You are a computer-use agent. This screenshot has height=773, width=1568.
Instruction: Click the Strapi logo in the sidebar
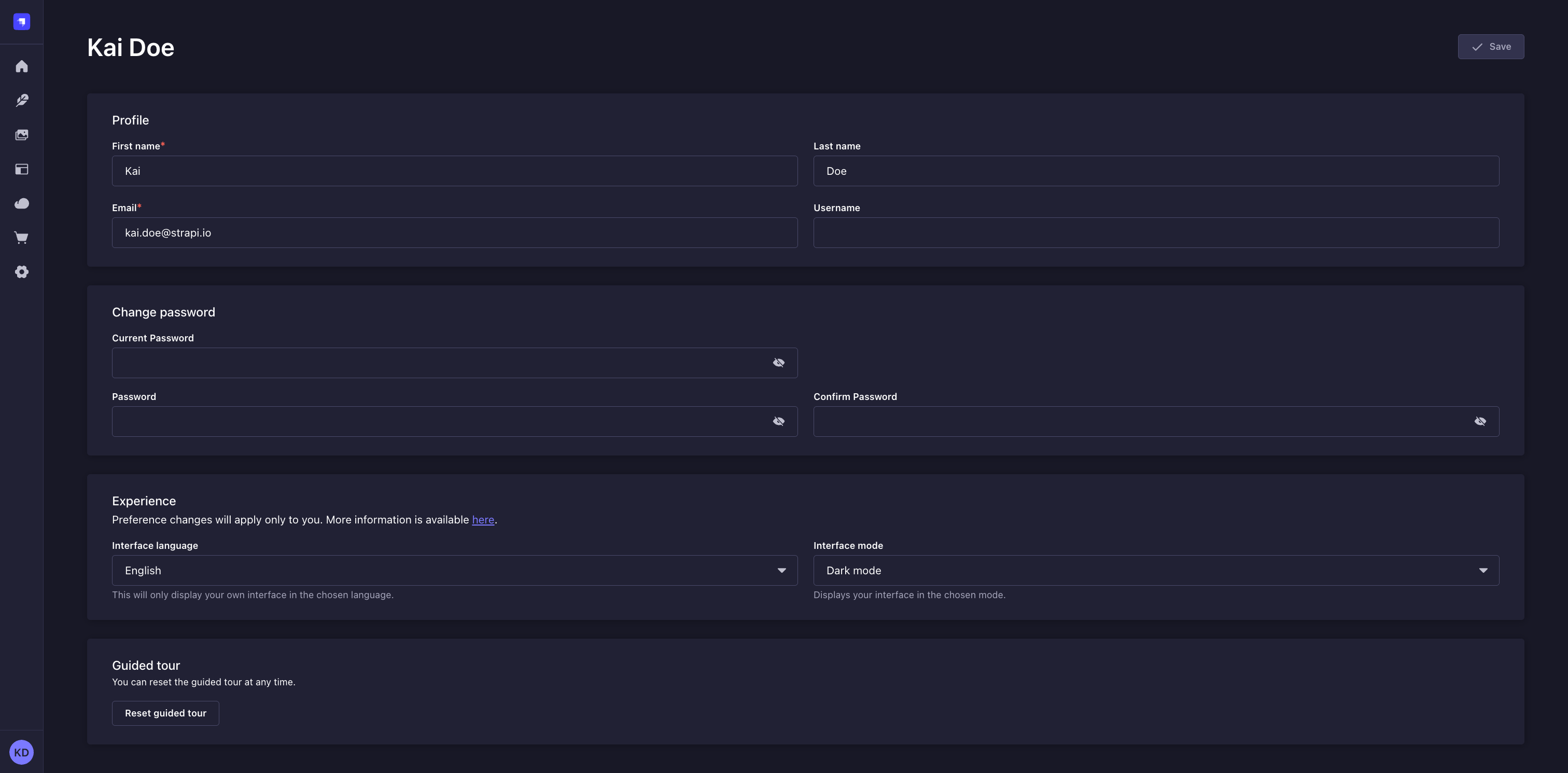click(x=21, y=21)
